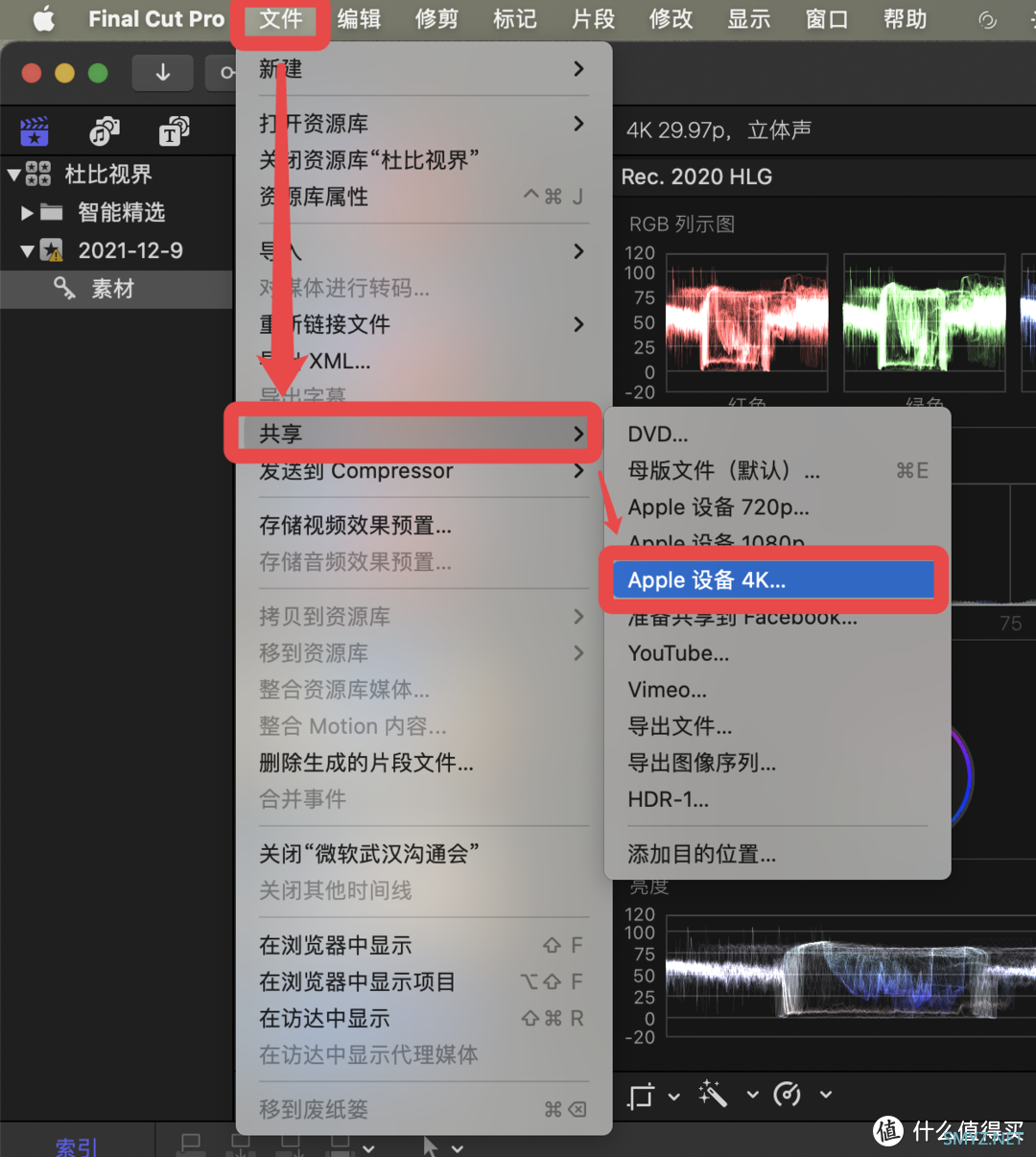Collapse the 杜比视界 library

click(x=13, y=175)
